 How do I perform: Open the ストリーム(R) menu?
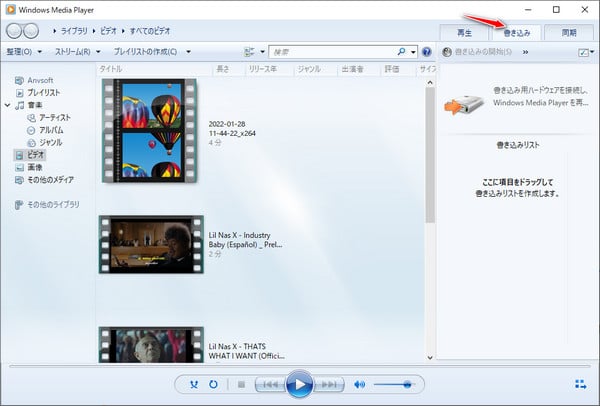pyautogui.click(x=77, y=52)
